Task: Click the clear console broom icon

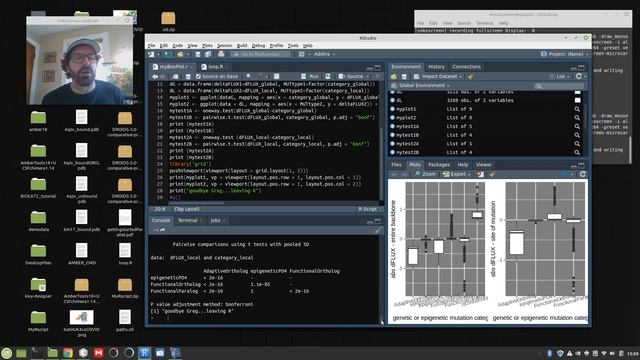Action: [x=378, y=231]
